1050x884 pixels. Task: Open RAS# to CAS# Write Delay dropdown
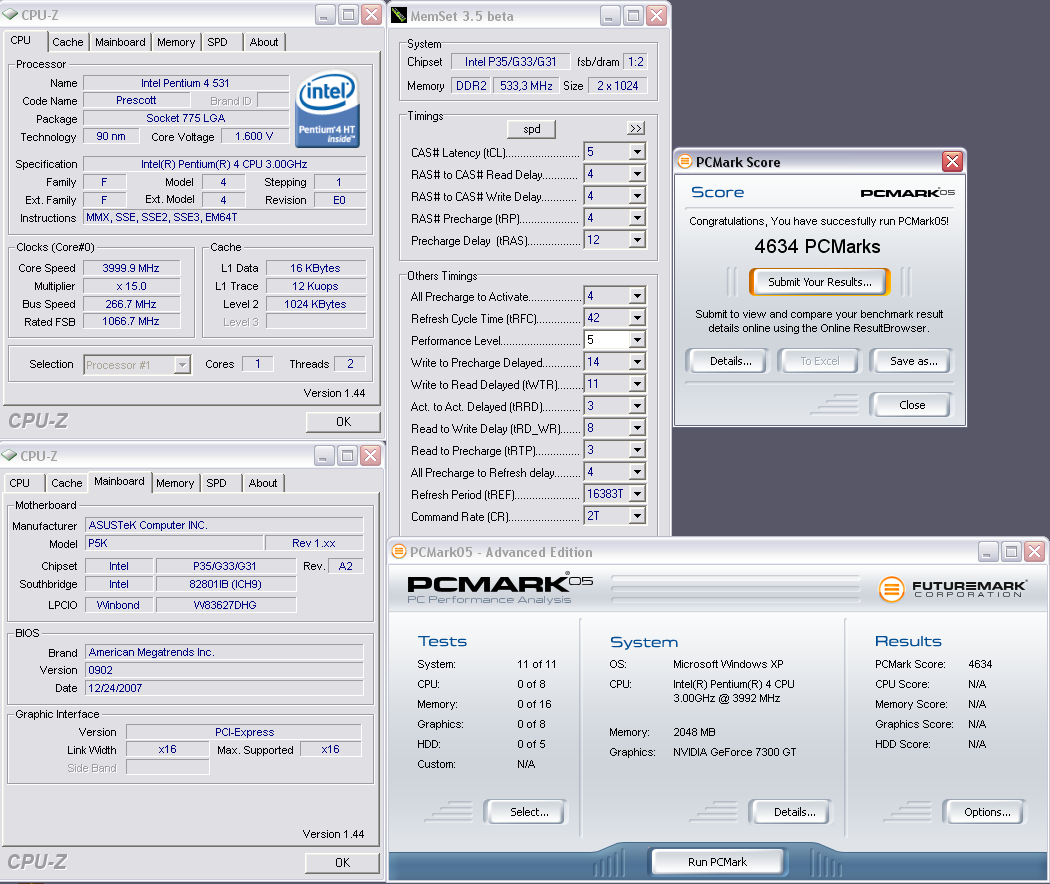tap(637, 196)
